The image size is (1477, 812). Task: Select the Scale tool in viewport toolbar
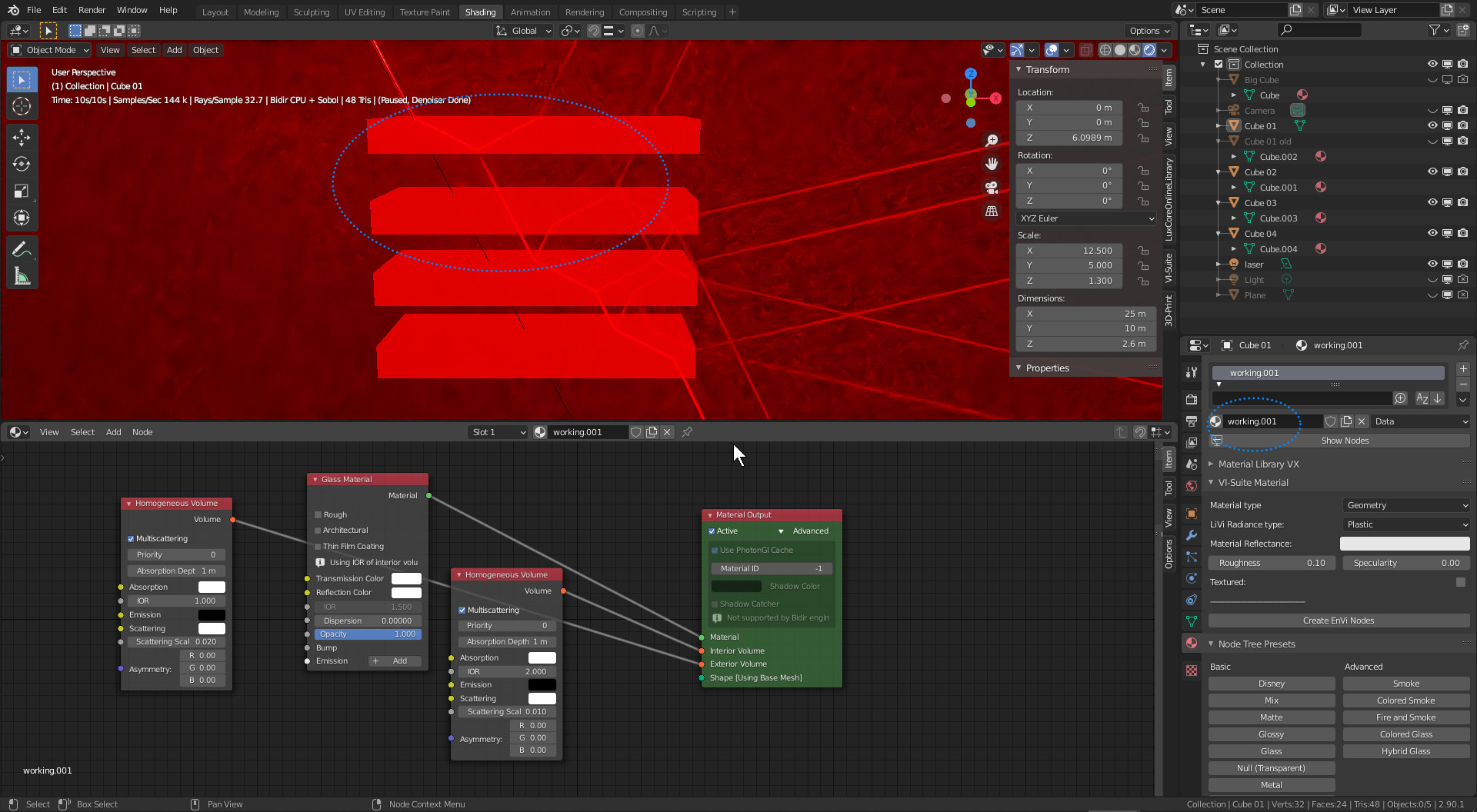22,191
